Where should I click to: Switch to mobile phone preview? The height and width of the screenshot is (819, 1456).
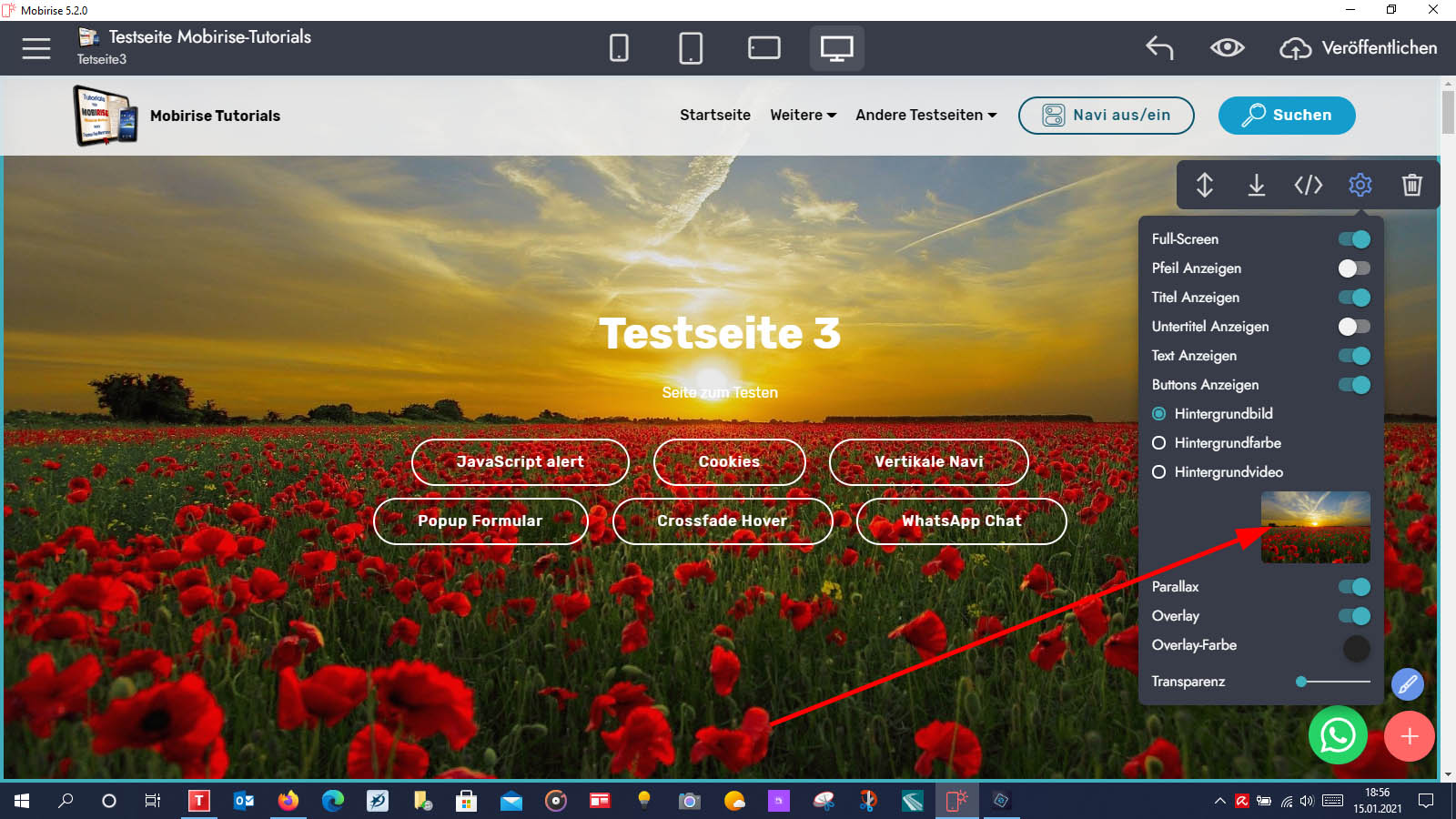click(x=619, y=48)
